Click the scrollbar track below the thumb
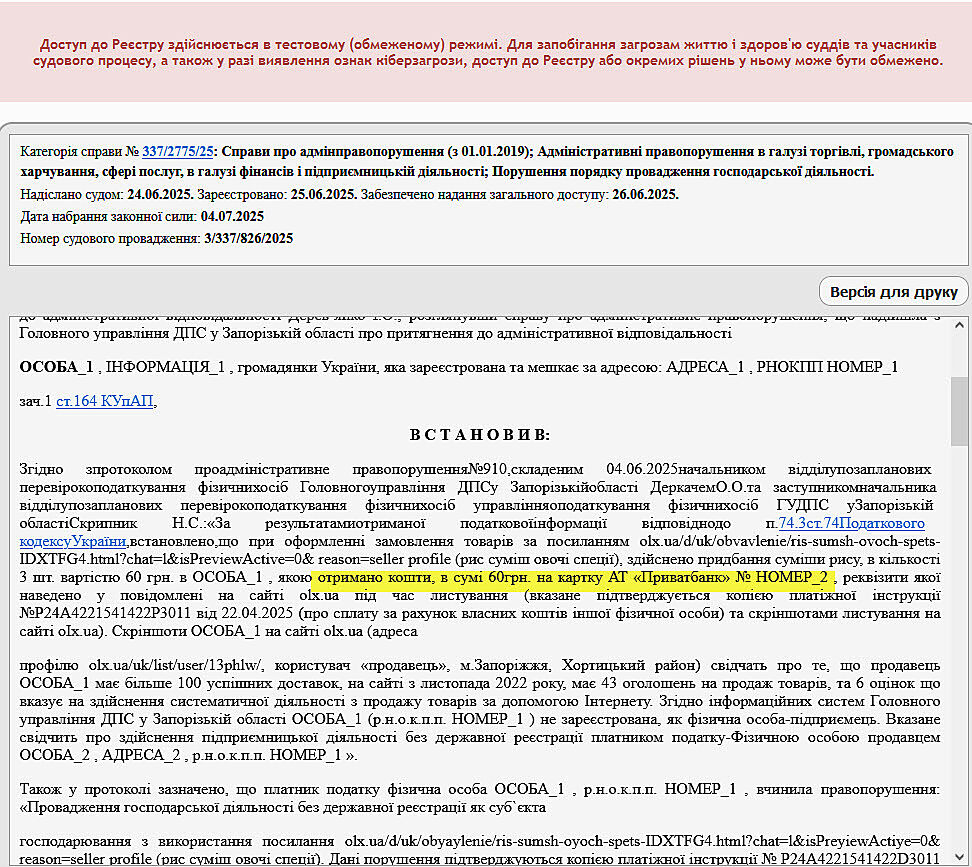This screenshot has width=972, height=867. tap(959, 650)
